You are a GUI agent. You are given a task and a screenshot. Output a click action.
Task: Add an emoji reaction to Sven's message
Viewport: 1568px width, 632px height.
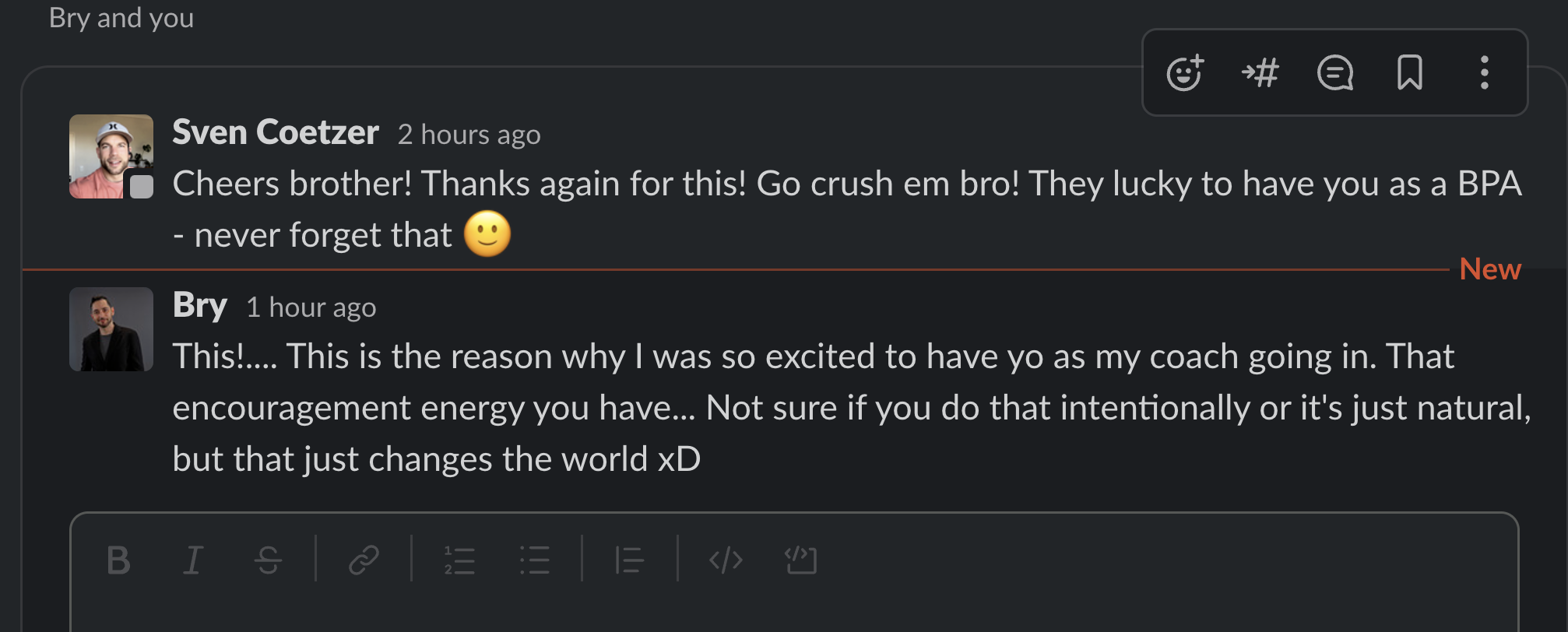(1184, 73)
